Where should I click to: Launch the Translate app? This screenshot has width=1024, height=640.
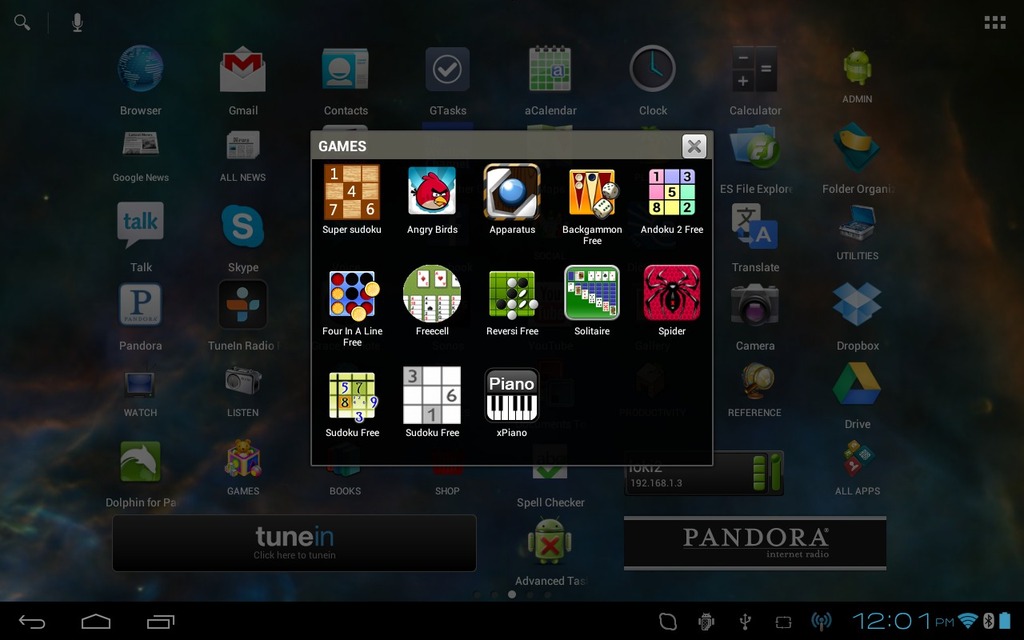pyautogui.click(x=755, y=225)
